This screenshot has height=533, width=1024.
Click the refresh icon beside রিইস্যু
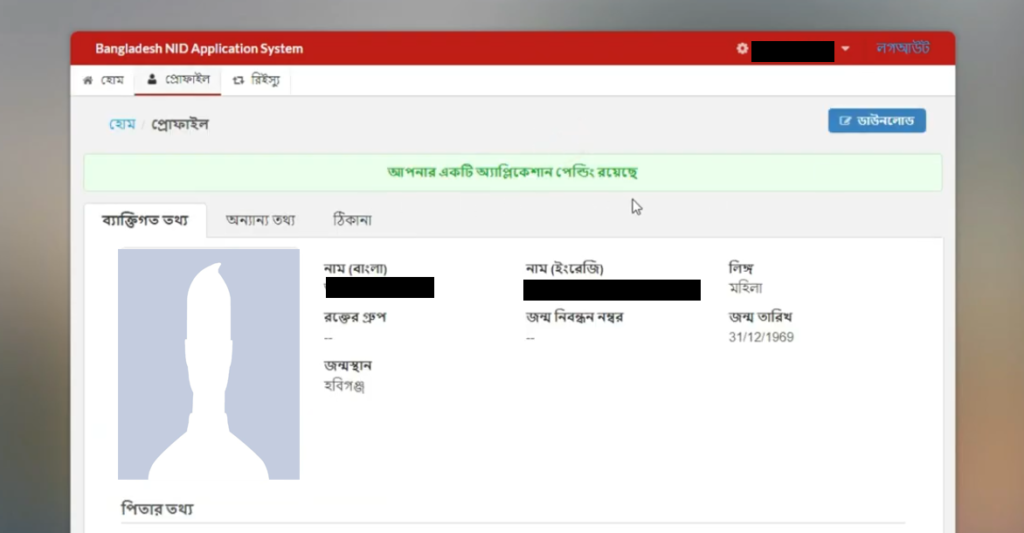tap(238, 80)
